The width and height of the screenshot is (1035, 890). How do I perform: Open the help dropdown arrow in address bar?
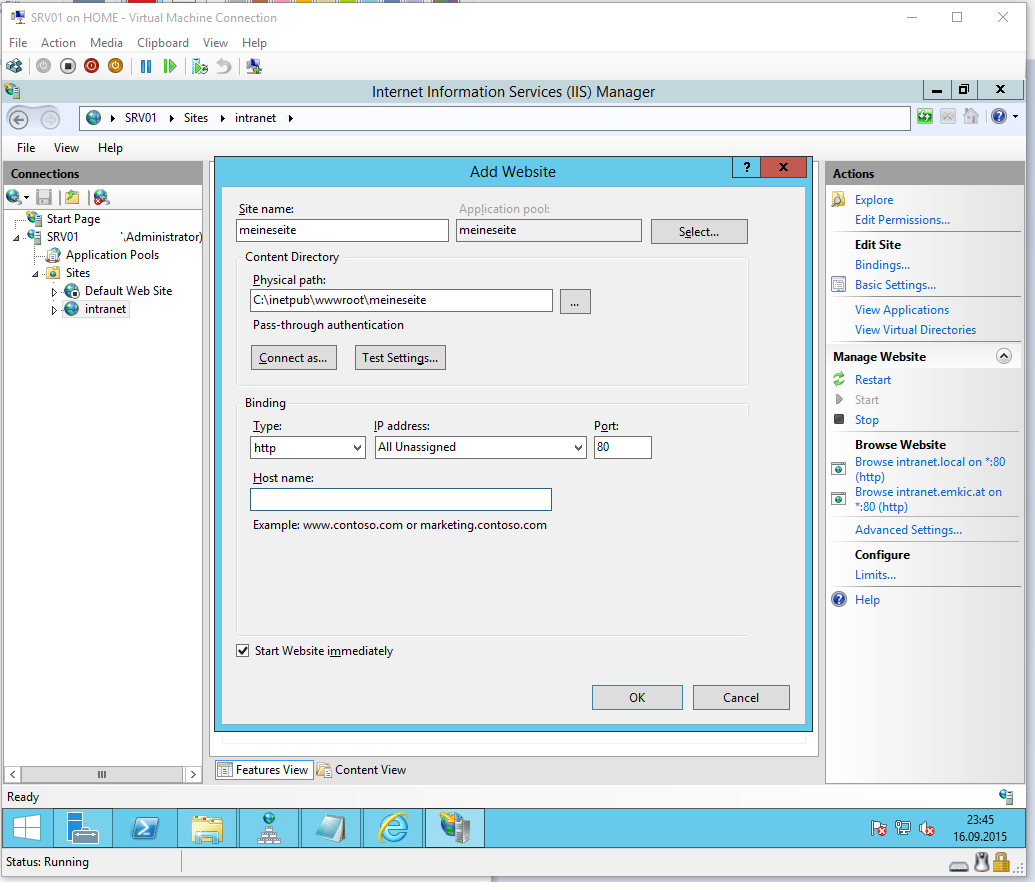pyautogui.click(x=1015, y=117)
